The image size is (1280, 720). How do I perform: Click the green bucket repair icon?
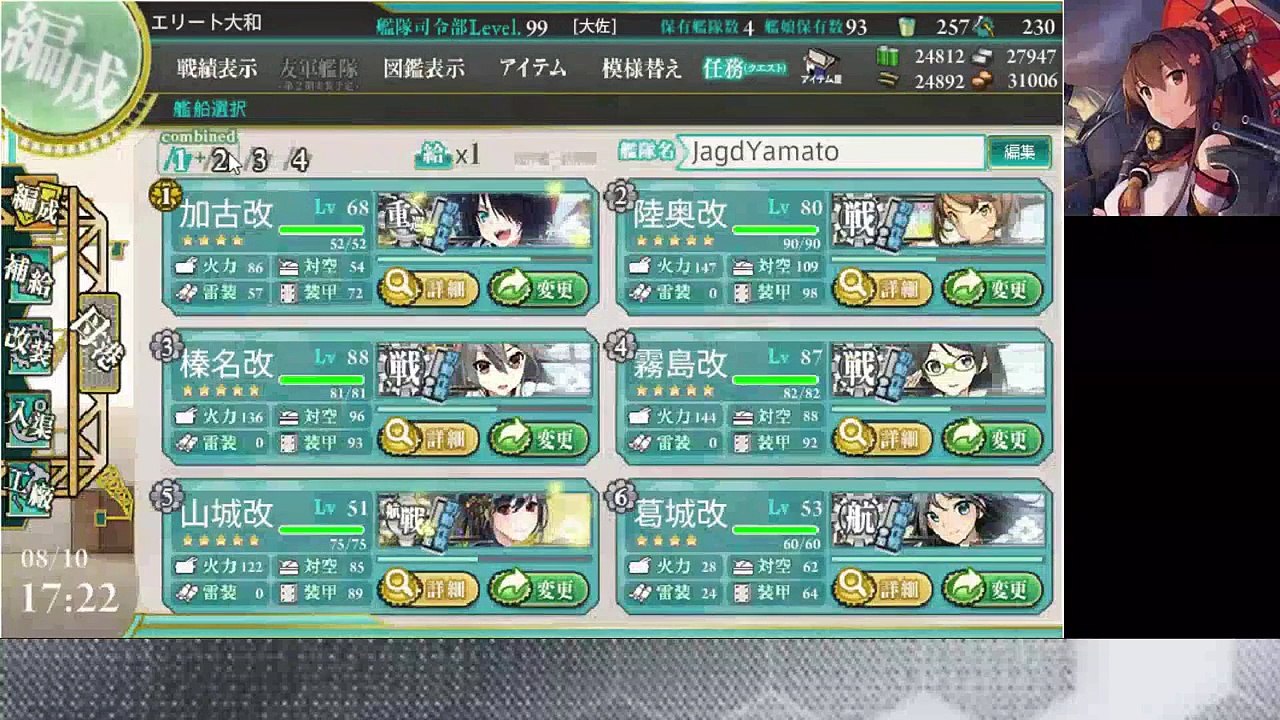(907, 27)
